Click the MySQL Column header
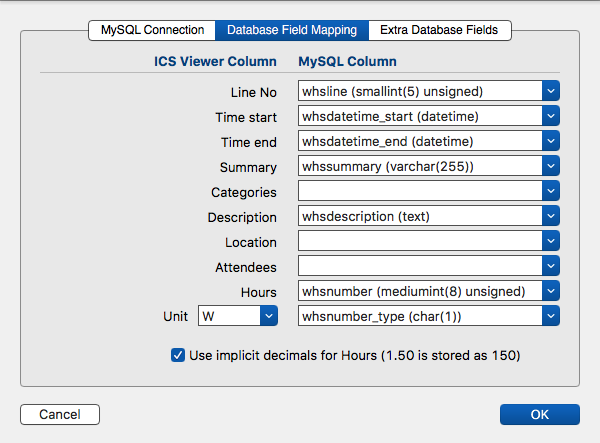 pos(347,61)
